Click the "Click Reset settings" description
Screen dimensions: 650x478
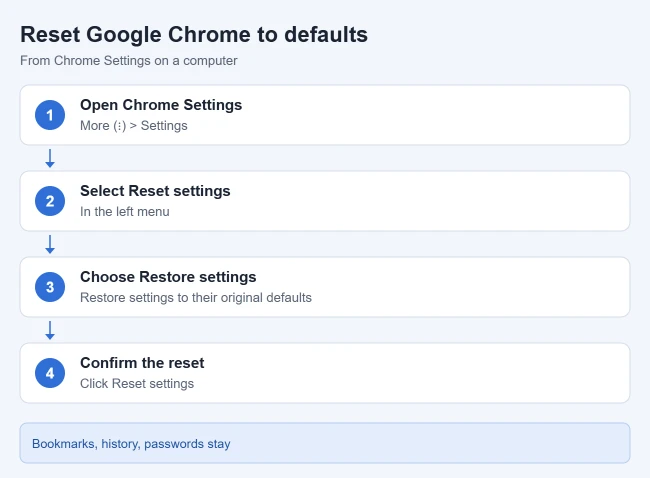pyautogui.click(x=137, y=383)
